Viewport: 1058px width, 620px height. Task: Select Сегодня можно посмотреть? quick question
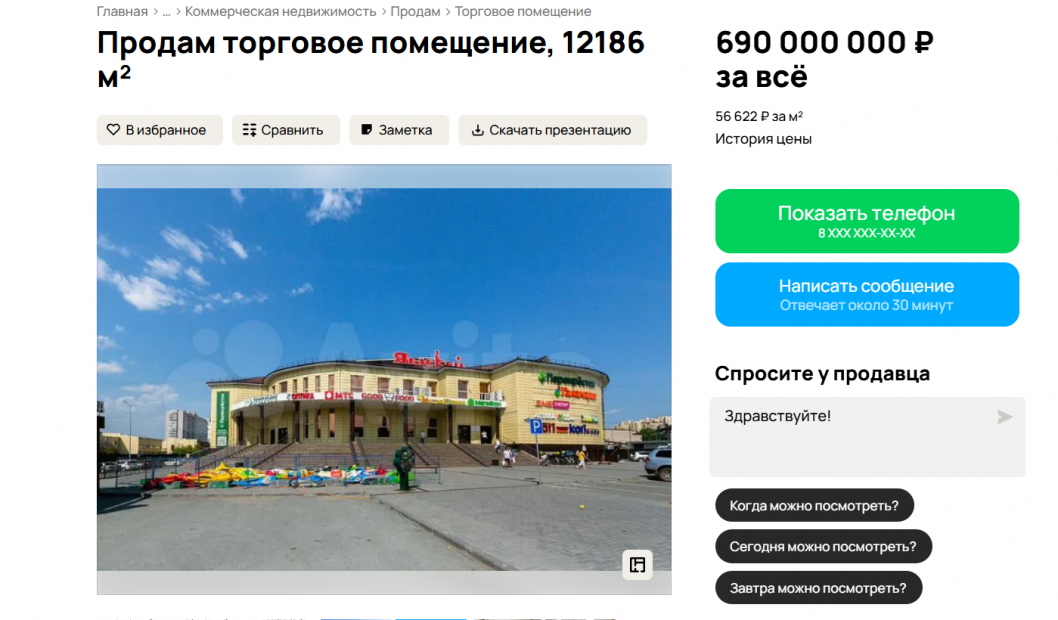823,546
